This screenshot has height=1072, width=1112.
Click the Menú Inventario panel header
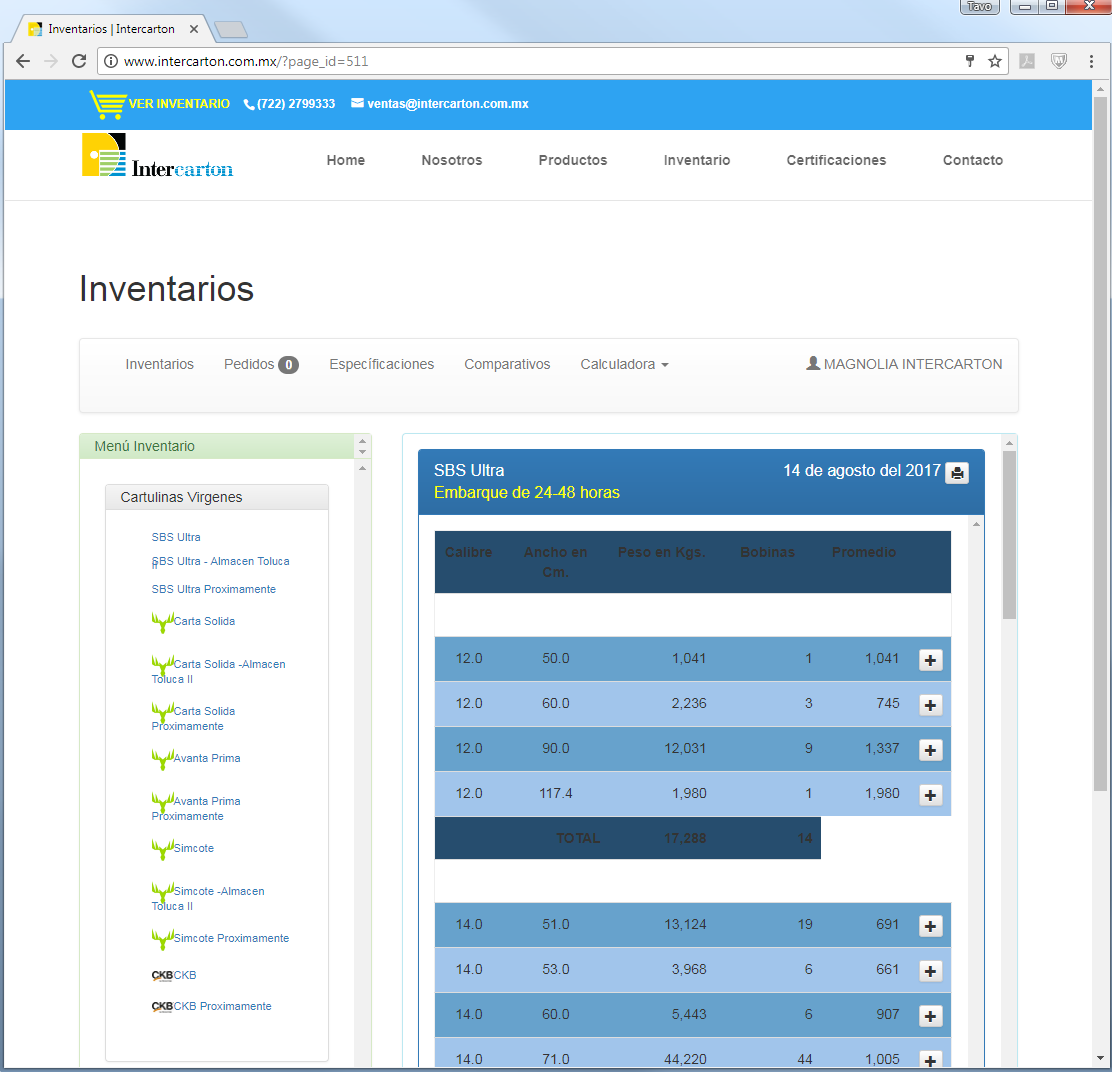(x=217, y=446)
